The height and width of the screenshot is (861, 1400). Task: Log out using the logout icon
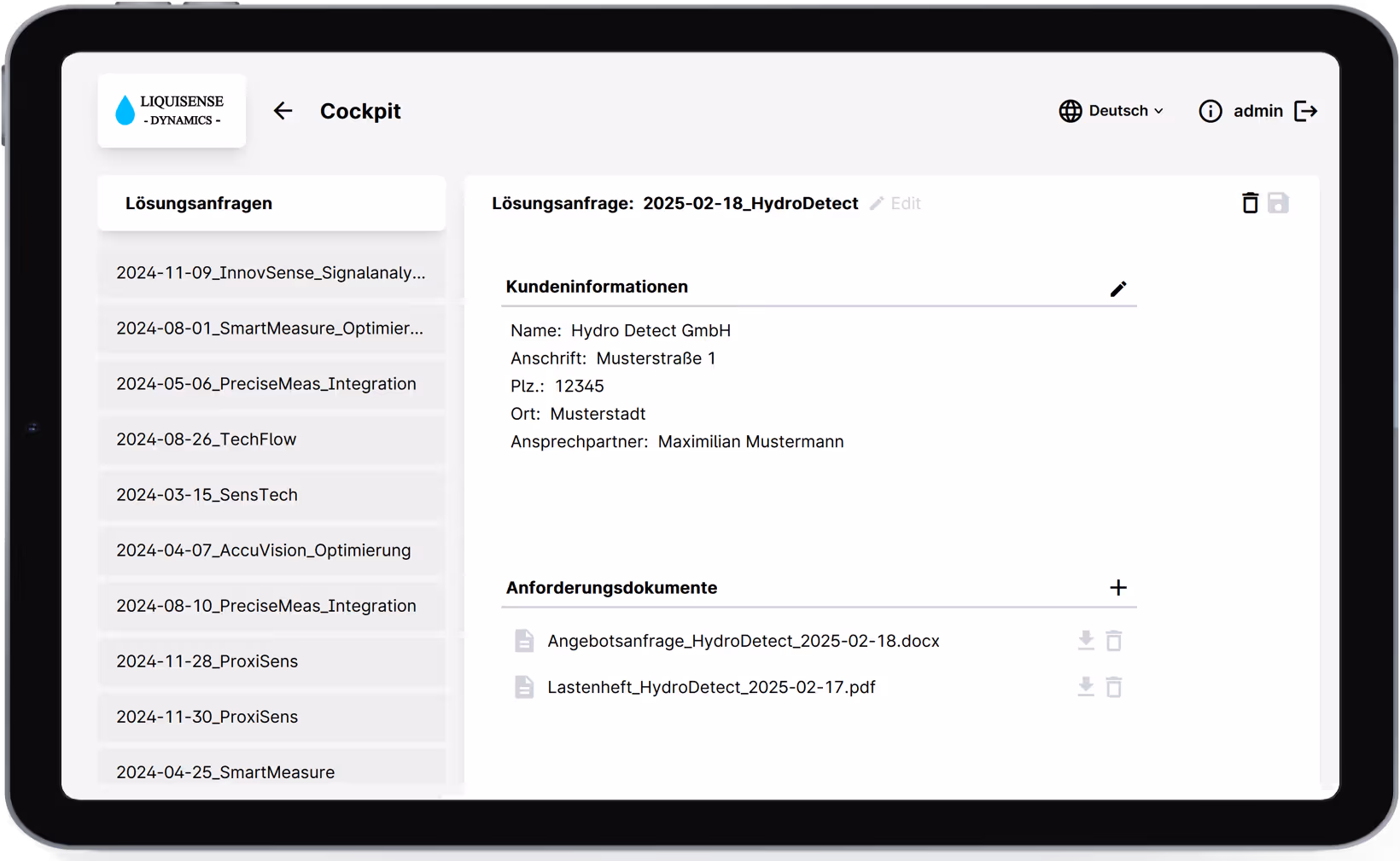point(1306,111)
